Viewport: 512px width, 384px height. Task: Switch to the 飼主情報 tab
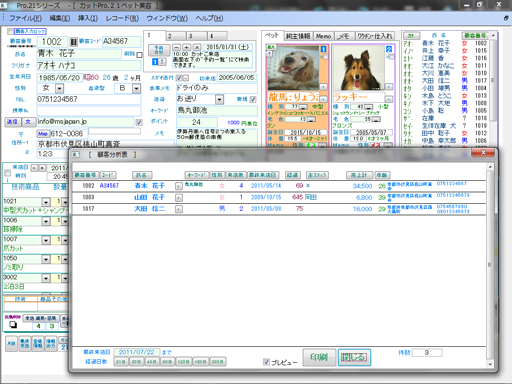pos(298,36)
